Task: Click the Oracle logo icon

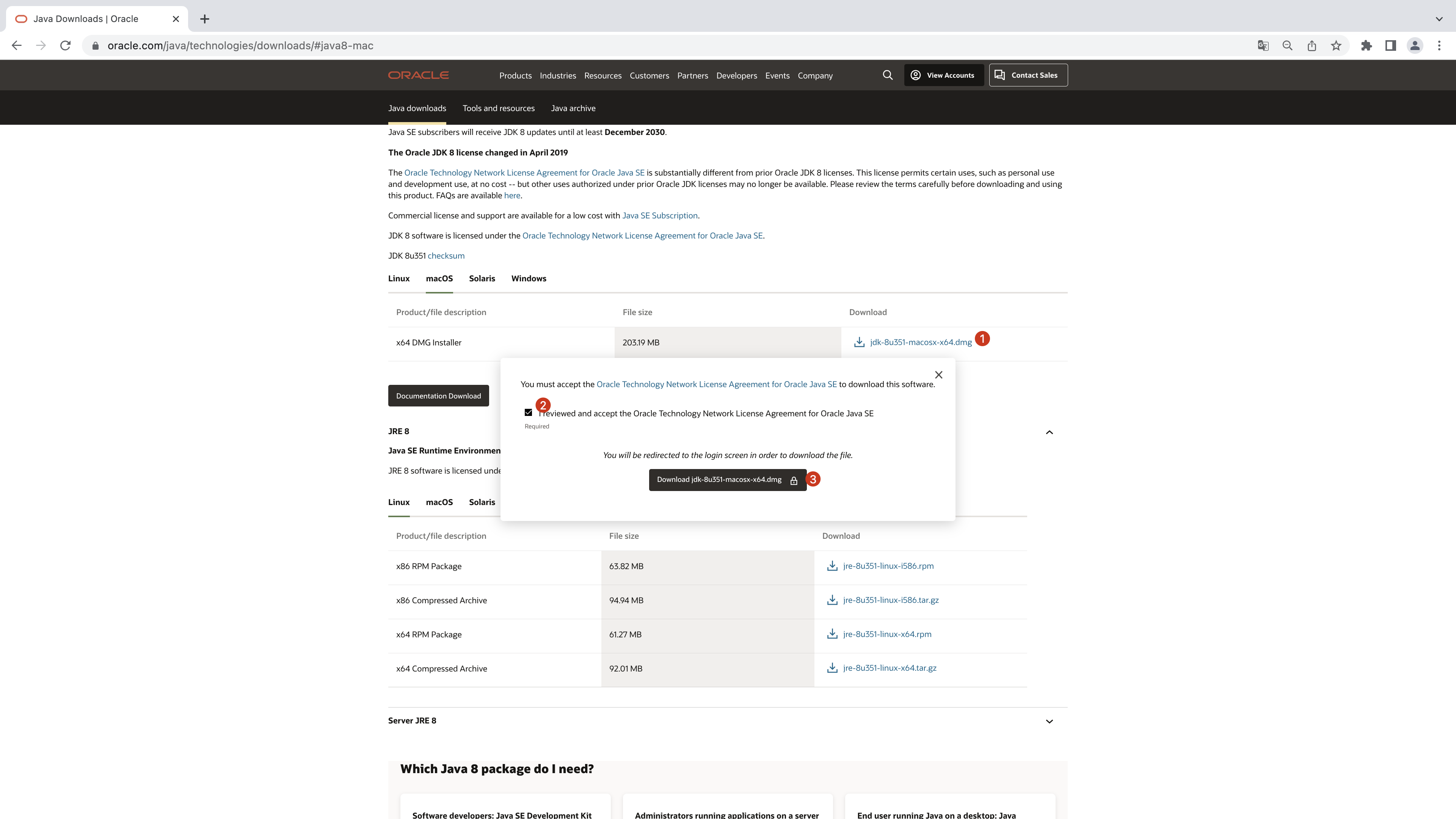Action: click(419, 75)
